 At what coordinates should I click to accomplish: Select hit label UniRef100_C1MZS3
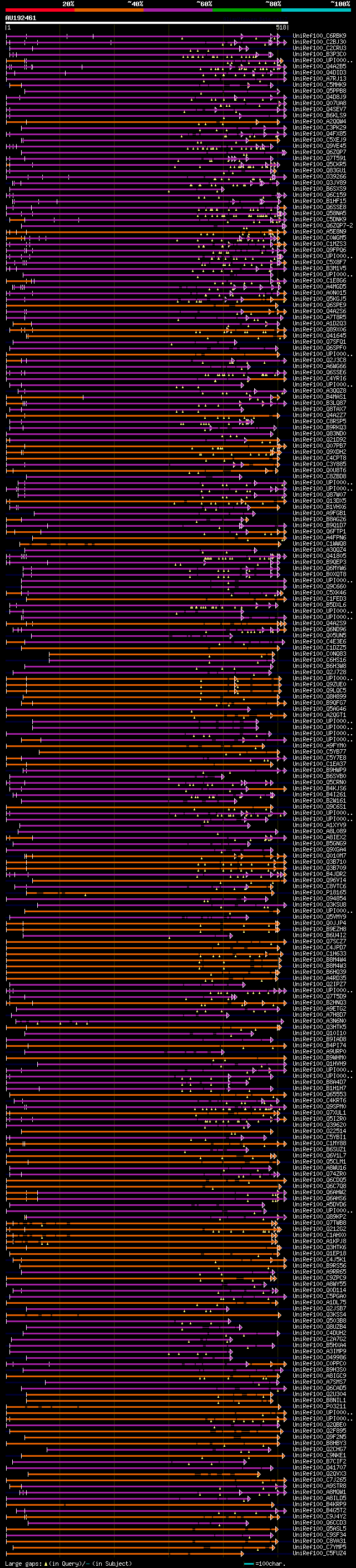tap(319, 244)
